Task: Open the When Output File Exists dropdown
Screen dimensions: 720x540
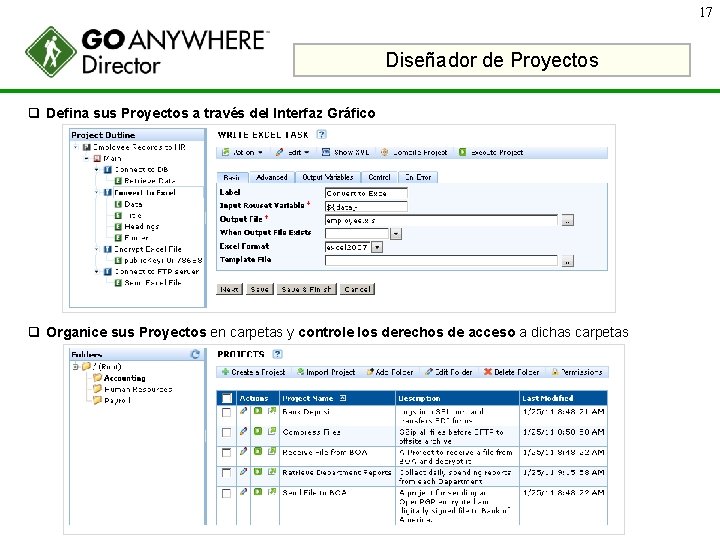Action: pos(396,234)
